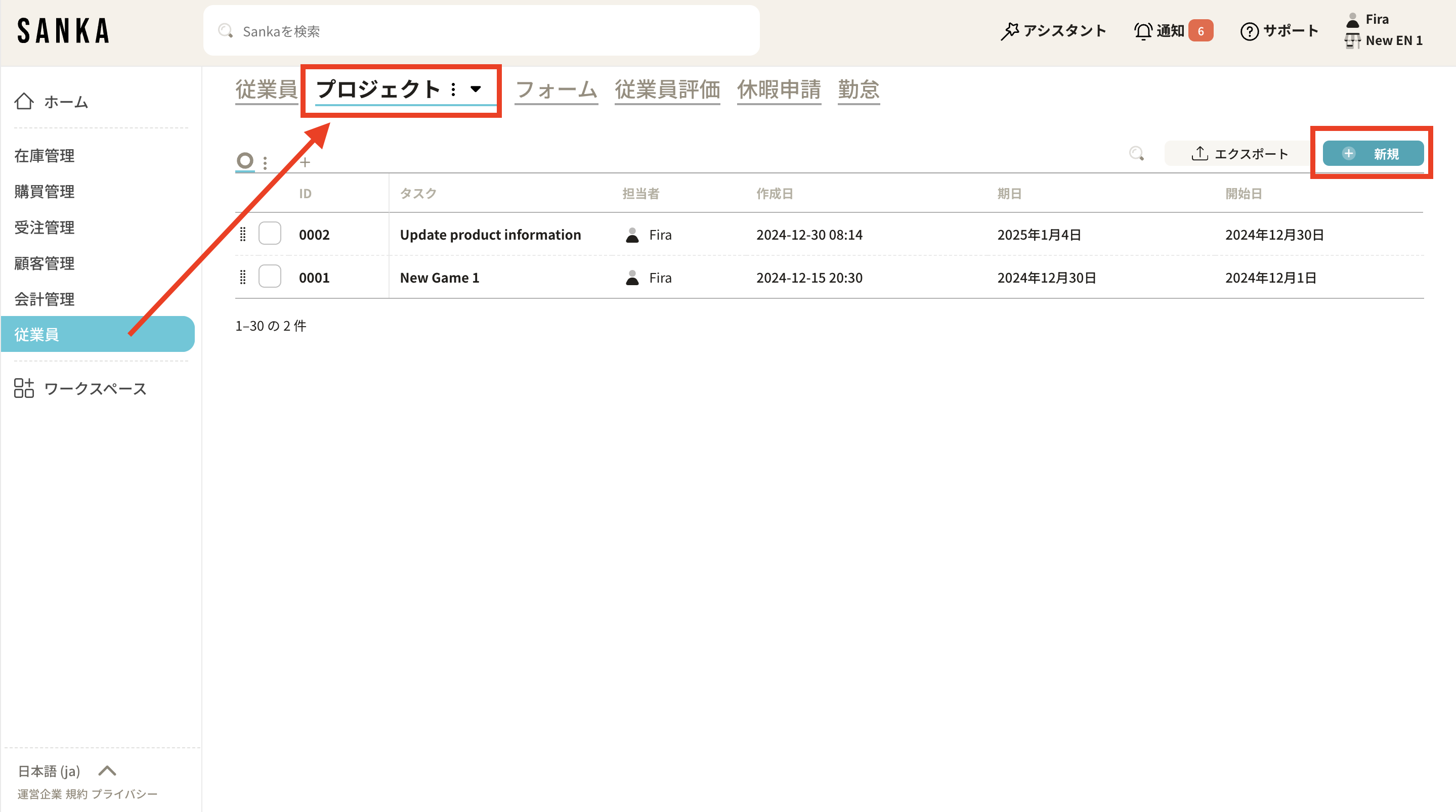The width and height of the screenshot is (1456, 812).
Task: Click the Home house icon in sidebar
Action: click(x=24, y=102)
